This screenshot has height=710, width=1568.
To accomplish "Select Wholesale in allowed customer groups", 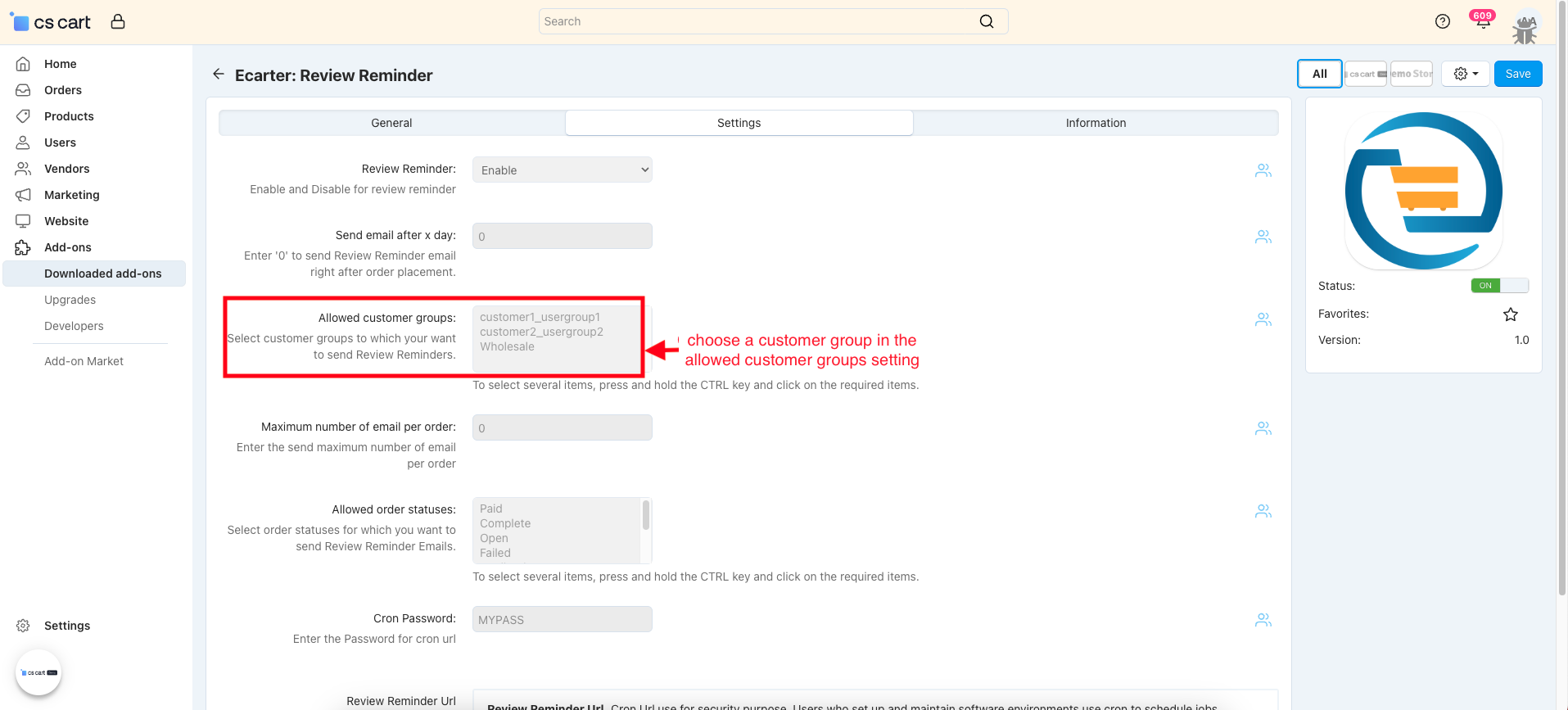I will pyautogui.click(x=507, y=347).
